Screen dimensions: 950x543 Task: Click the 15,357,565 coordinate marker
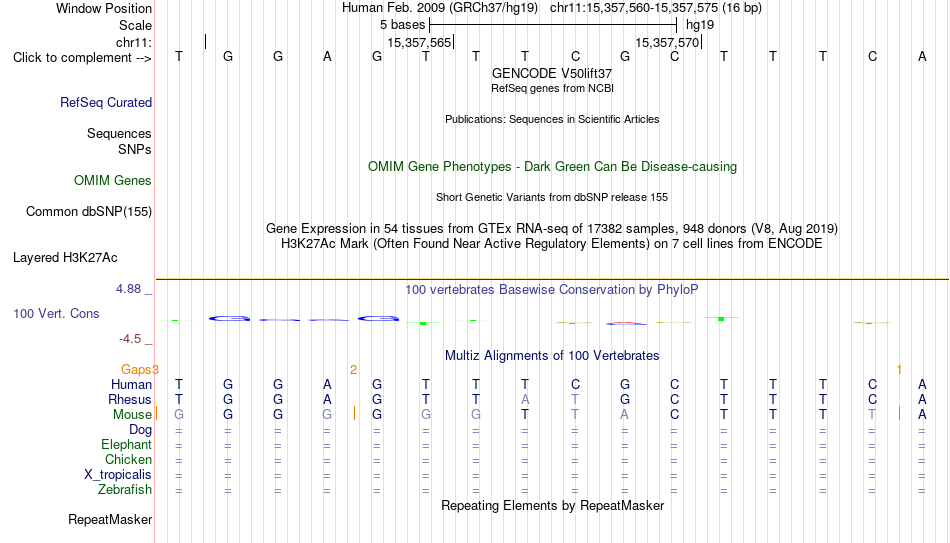(419, 42)
